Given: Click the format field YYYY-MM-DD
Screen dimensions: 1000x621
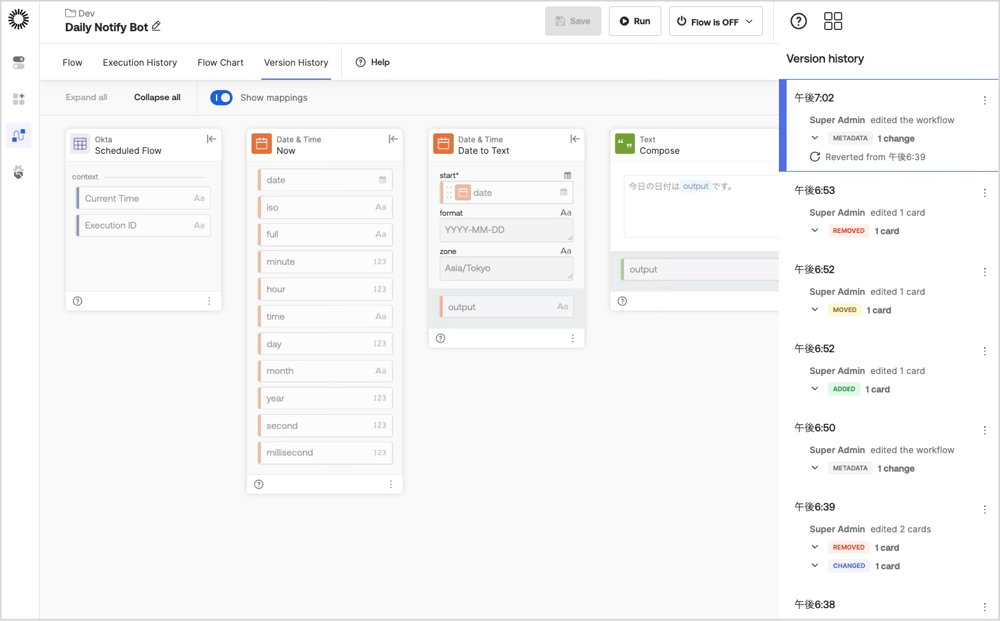Looking at the screenshot, I should point(506,230).
